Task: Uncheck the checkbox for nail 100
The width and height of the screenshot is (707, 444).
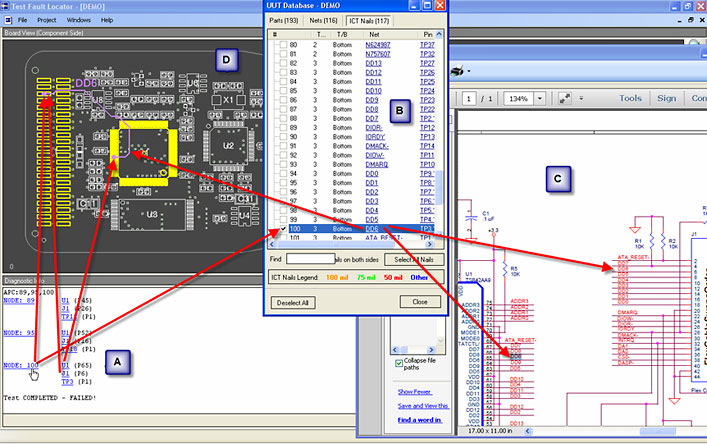Action: [283, 229]
